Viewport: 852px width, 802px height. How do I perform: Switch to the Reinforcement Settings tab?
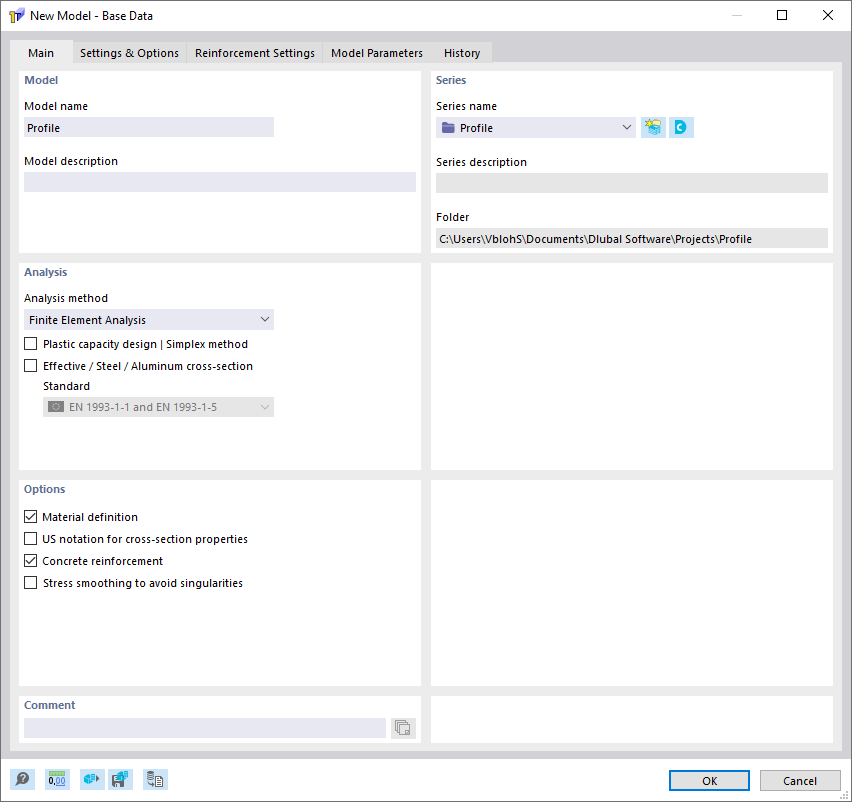click(254, 53)
